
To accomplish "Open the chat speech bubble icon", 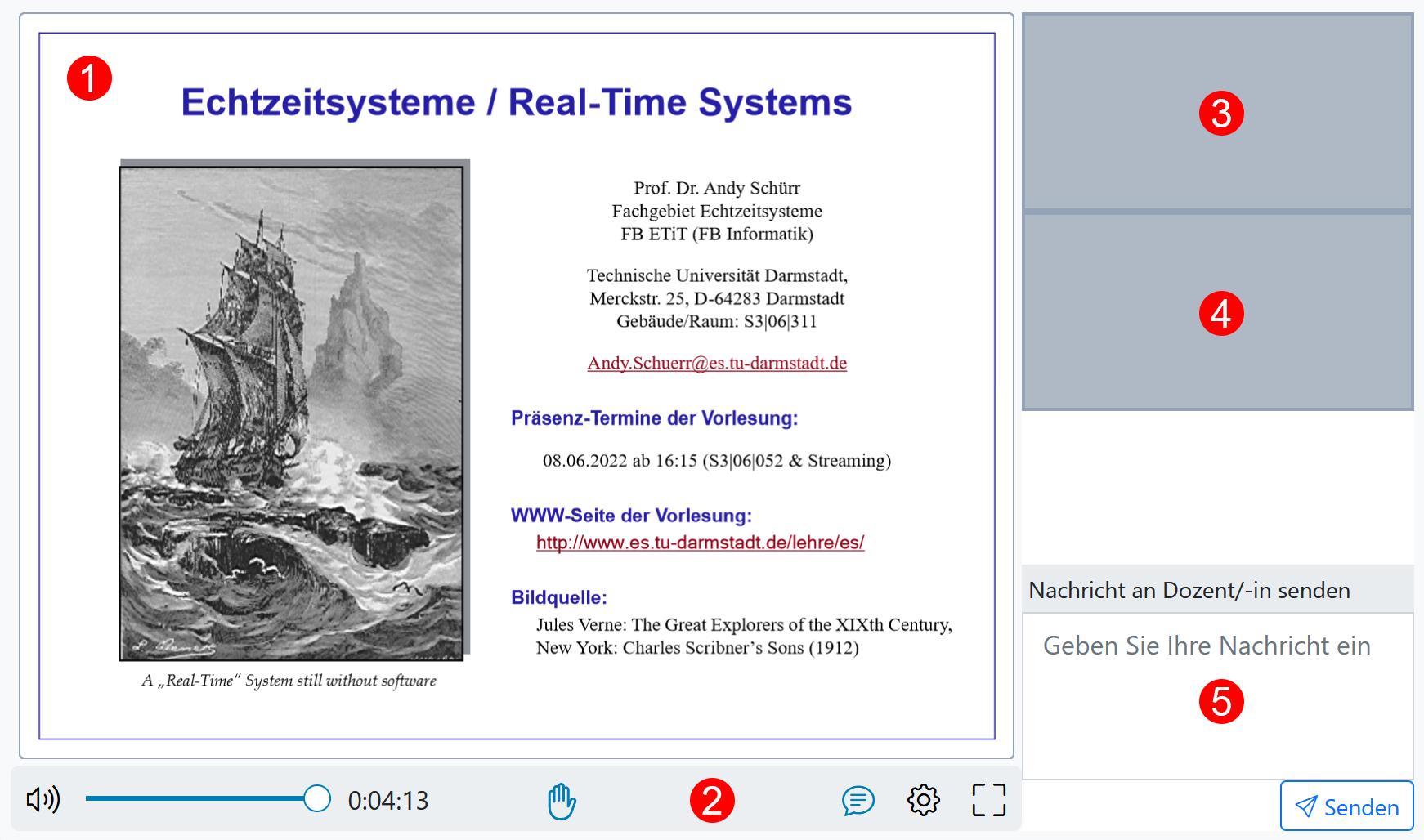I will tap(858, 801).
